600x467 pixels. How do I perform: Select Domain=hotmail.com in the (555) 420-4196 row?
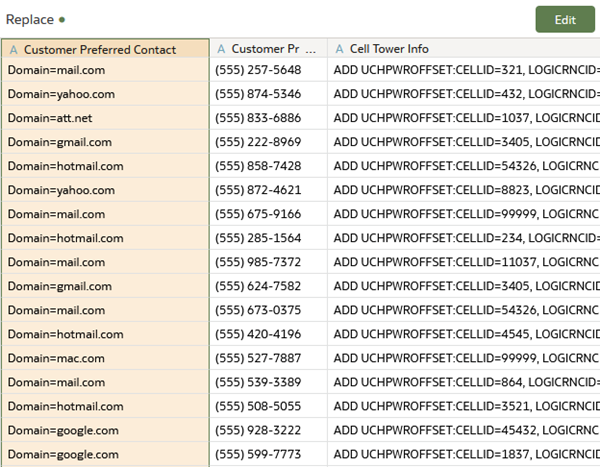pos(105,334)
